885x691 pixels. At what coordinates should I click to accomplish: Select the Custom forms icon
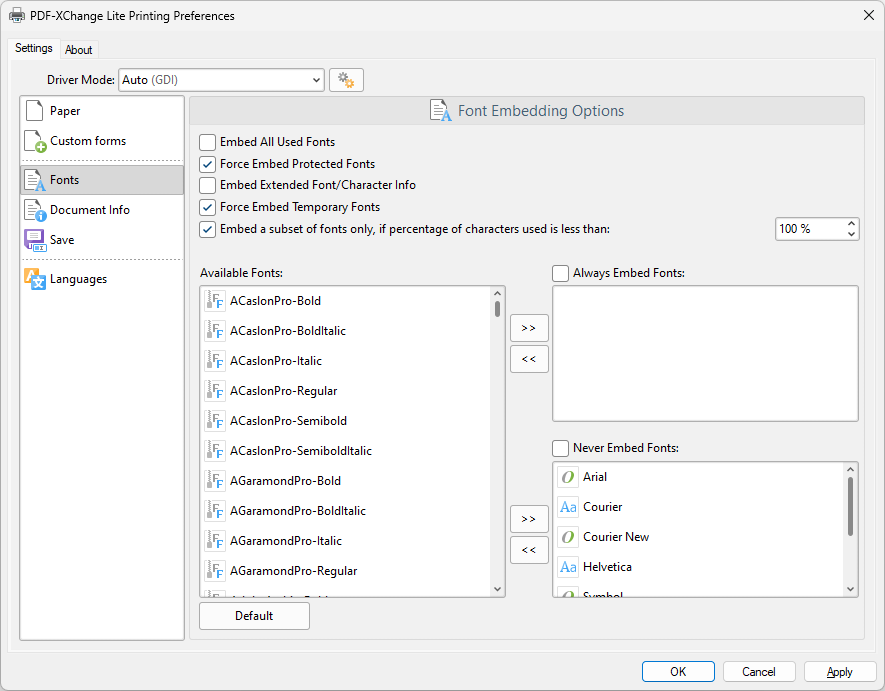[x=35, y=141]
